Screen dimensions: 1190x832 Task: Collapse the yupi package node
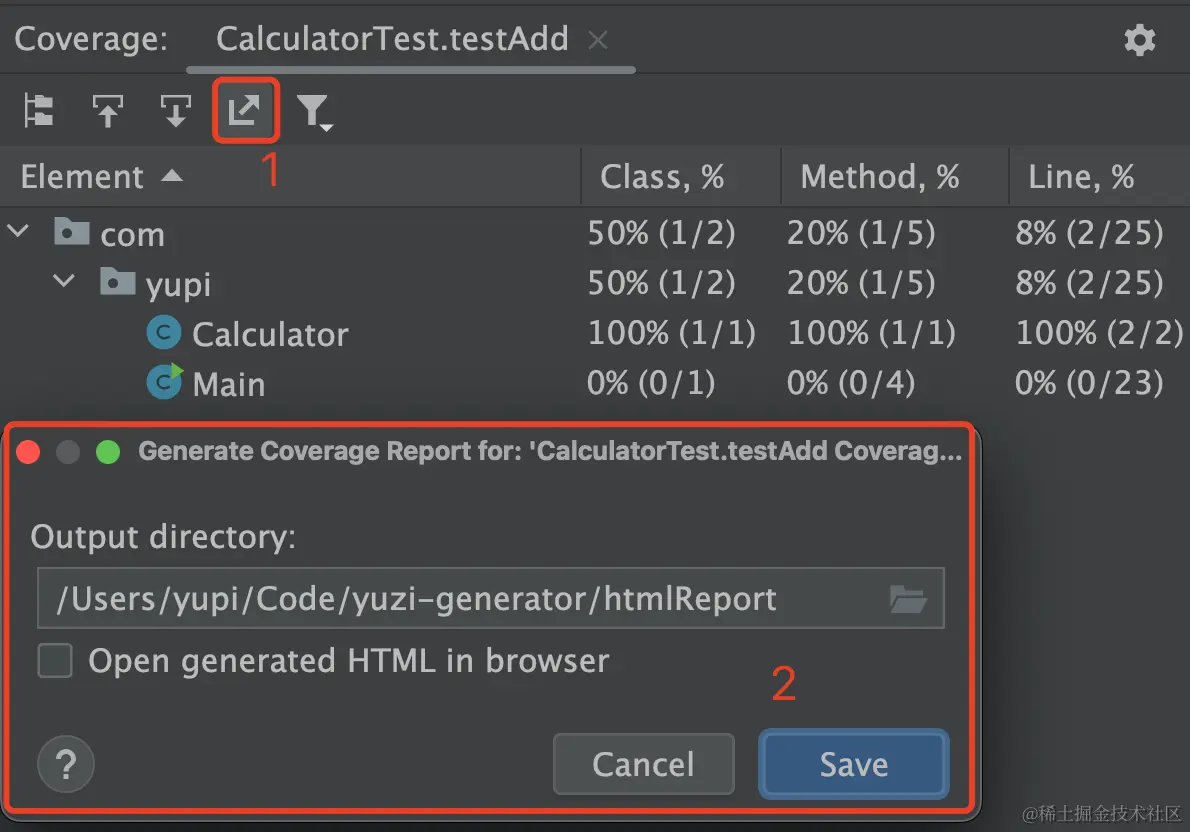pos(64,282)
